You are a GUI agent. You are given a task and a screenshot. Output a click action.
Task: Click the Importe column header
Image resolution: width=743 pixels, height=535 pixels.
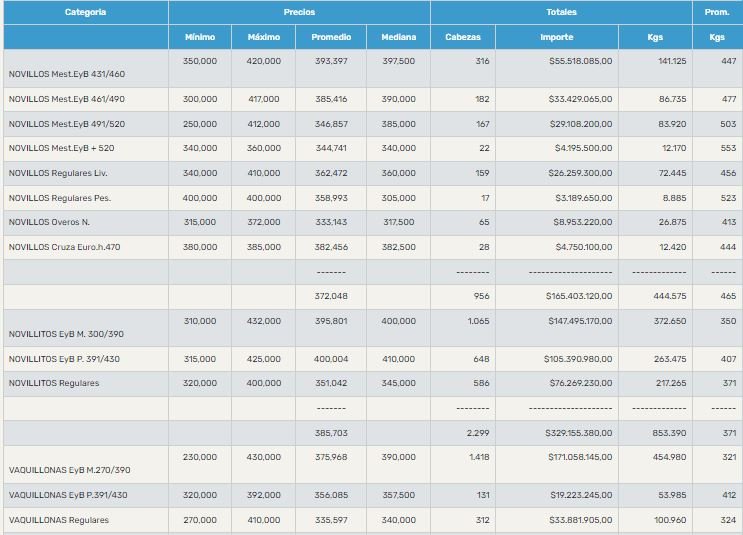pos(556,37)
